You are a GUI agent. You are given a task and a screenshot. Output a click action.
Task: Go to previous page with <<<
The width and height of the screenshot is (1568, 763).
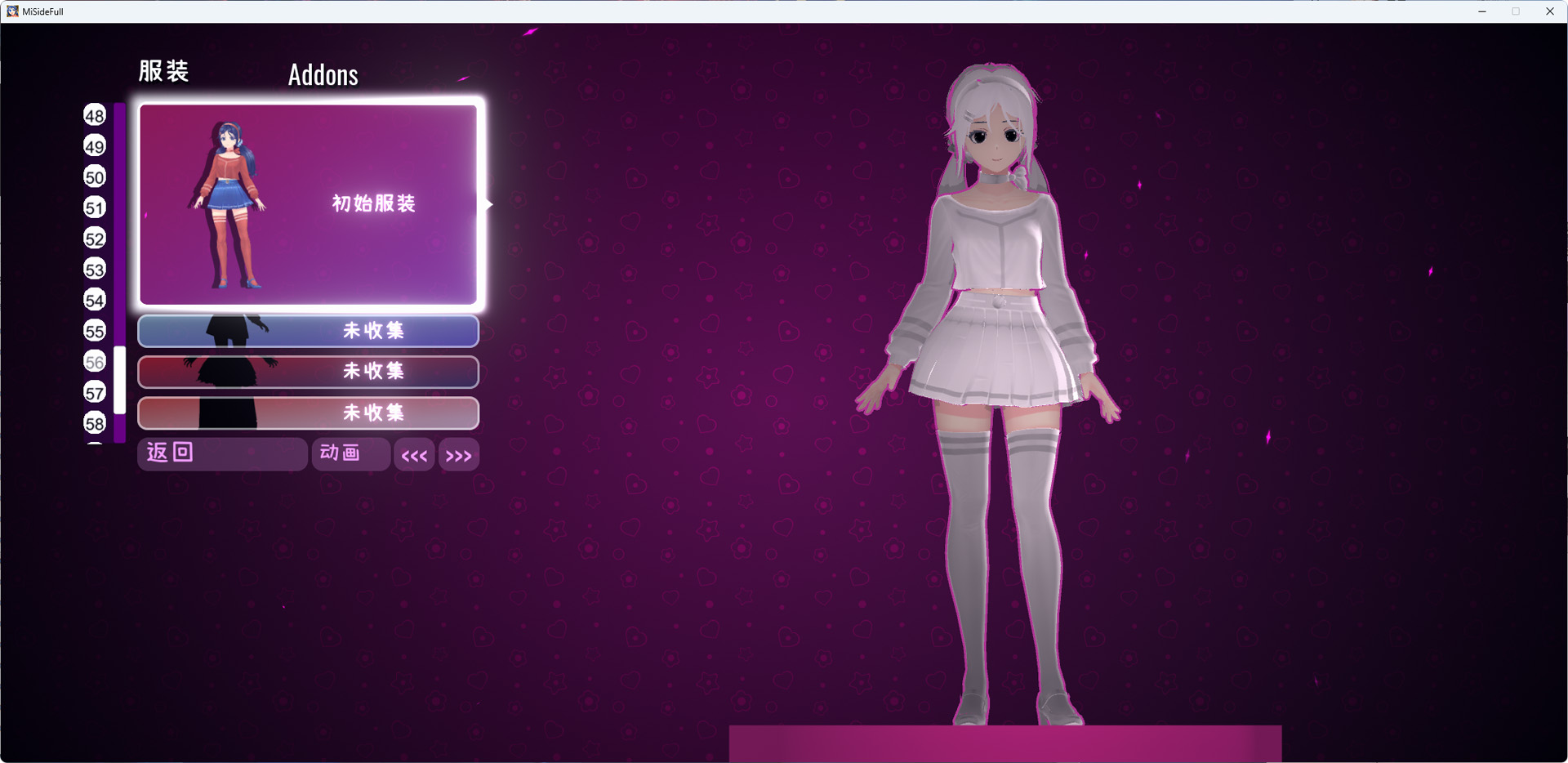pos(414,455)
